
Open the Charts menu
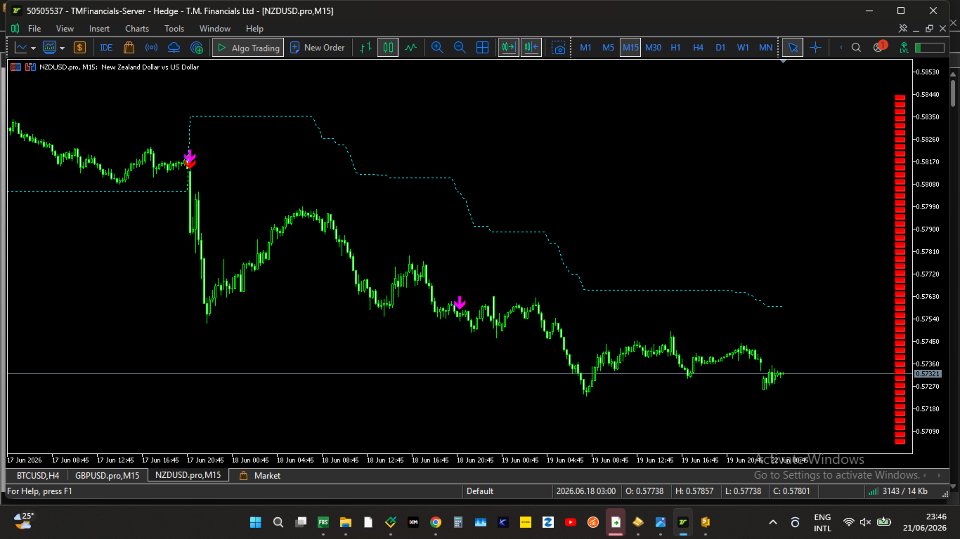pyautogui.click(x=137, y=28)
